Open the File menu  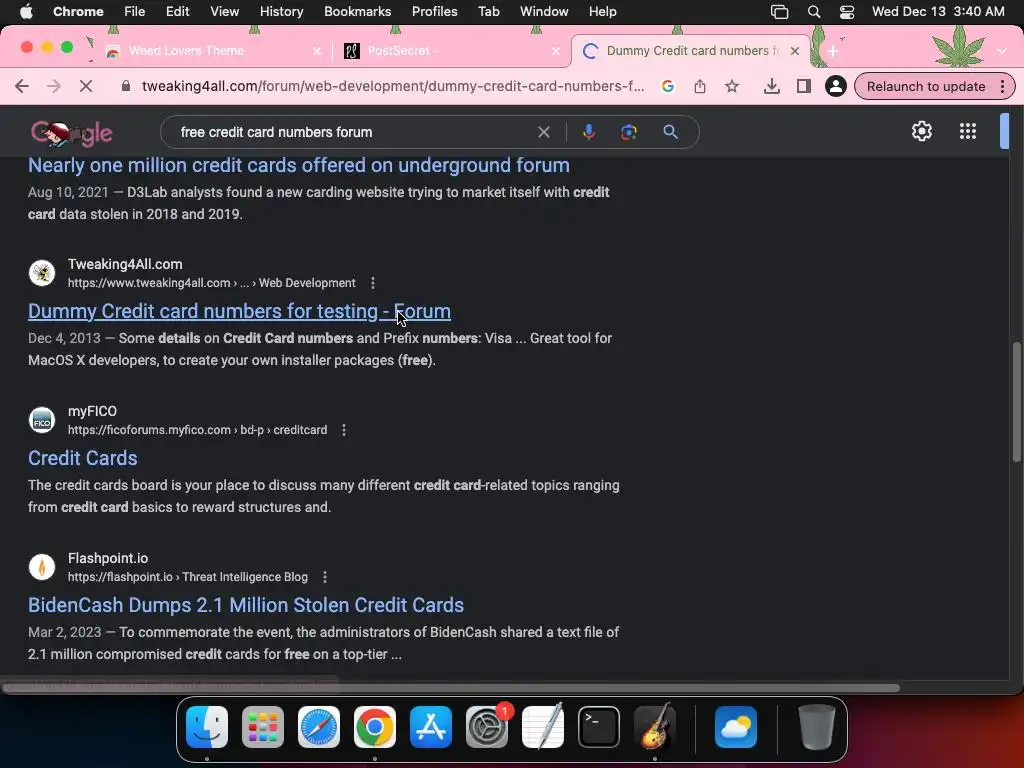pos(135,12)
